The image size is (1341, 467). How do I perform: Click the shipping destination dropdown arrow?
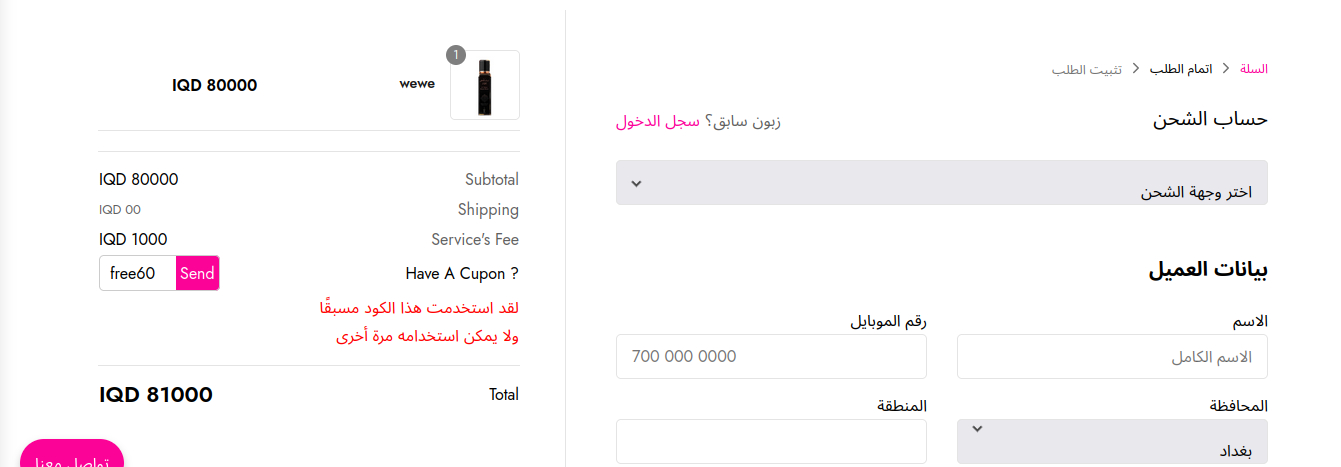pyautogui.click(x=636, y=184)
